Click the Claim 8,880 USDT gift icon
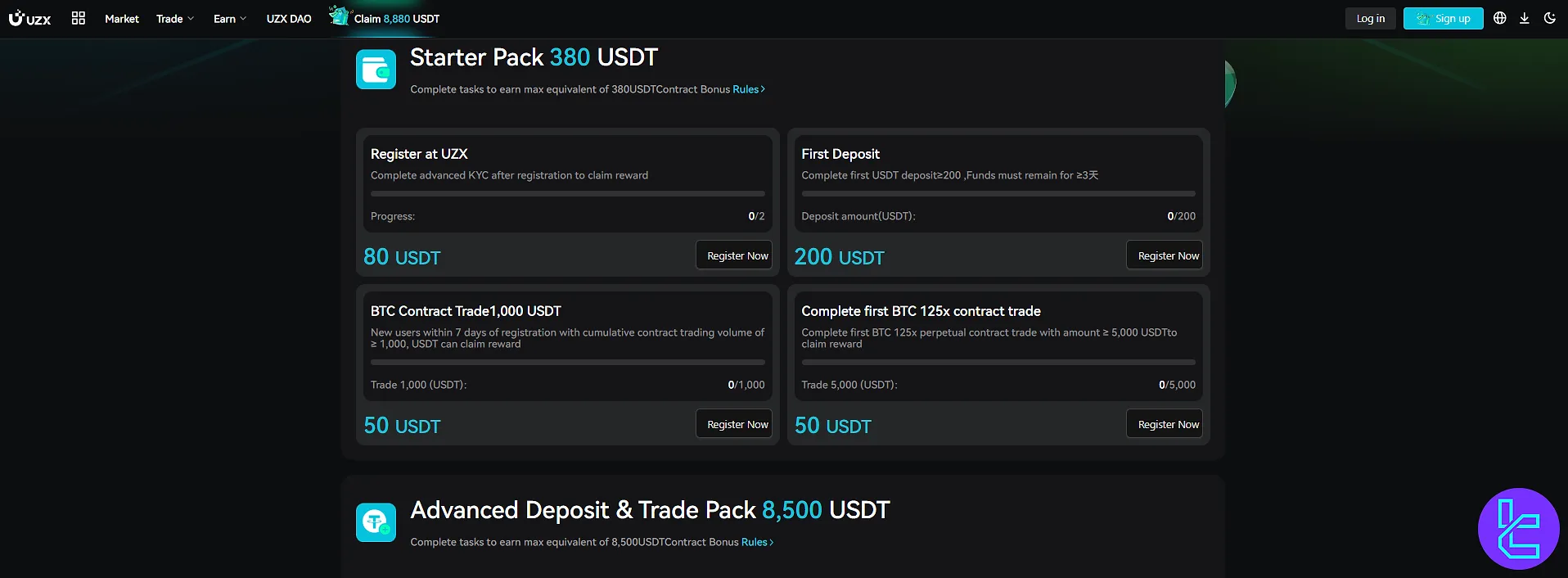The image size is (1568, 578). coord(339,16)
